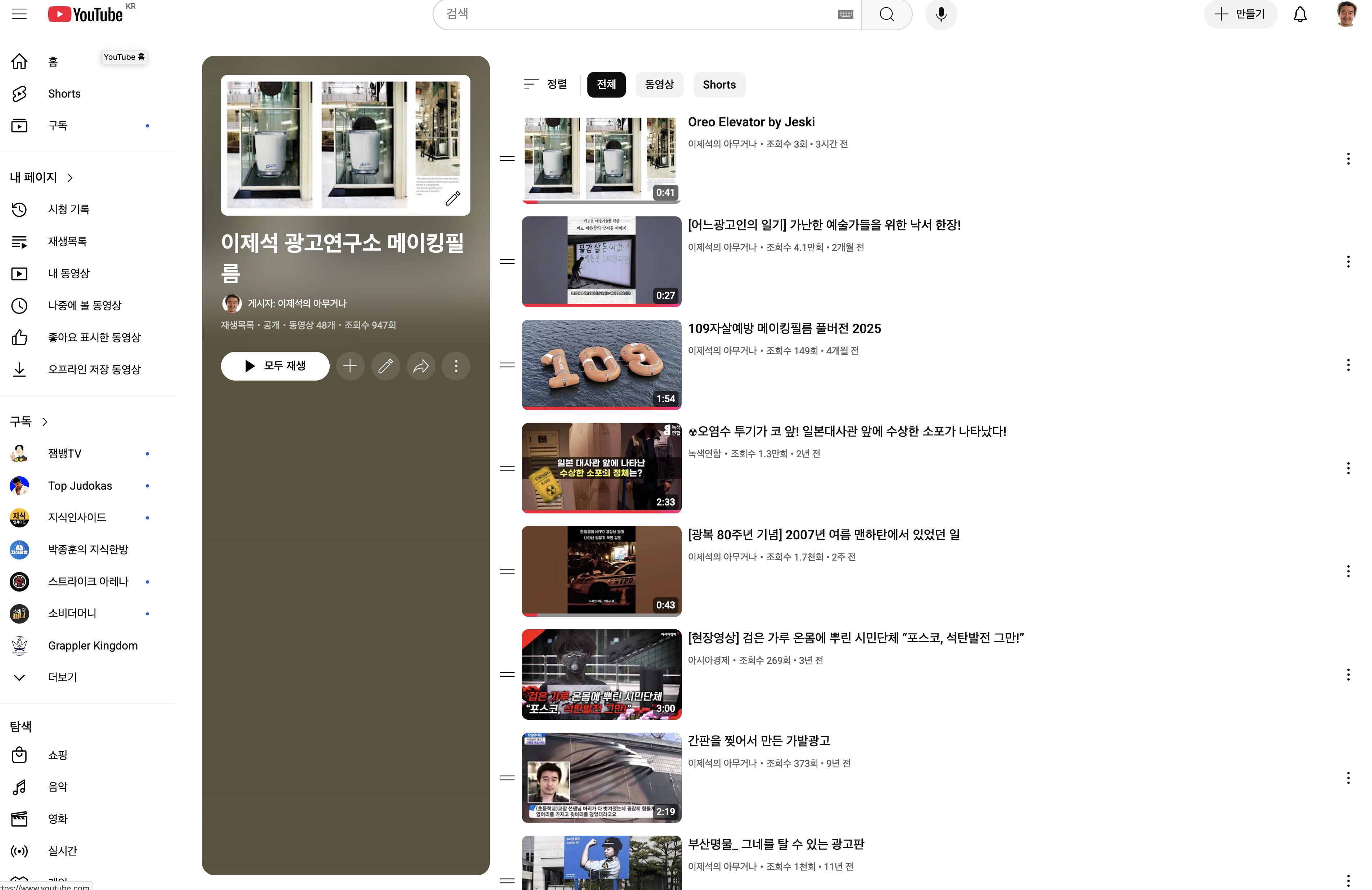1372x890 pixels.
Task: Open the 스트라이크 아레나 channel
Action: (x=86, y=581)
